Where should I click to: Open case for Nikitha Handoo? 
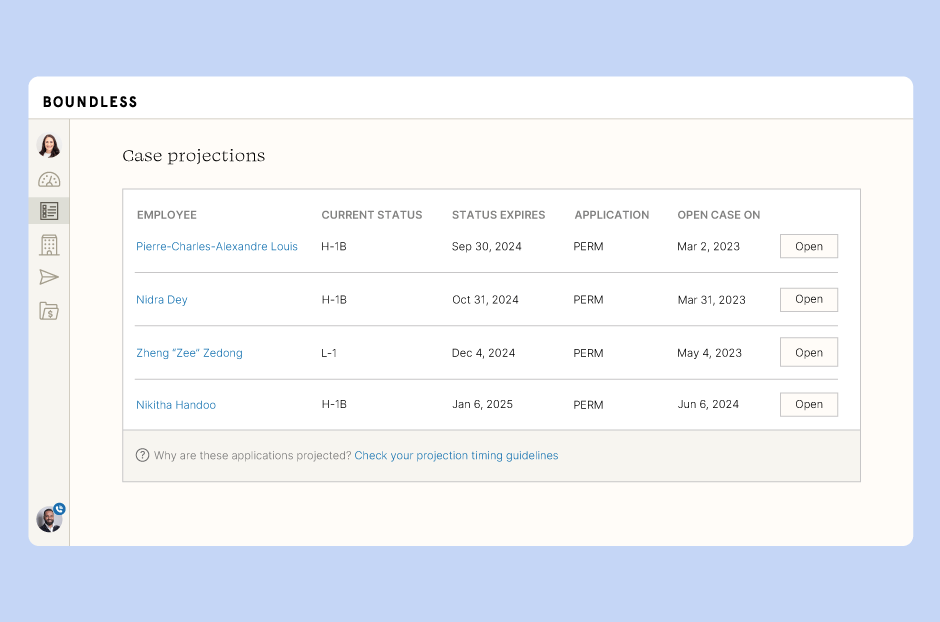tap(809, 404)
